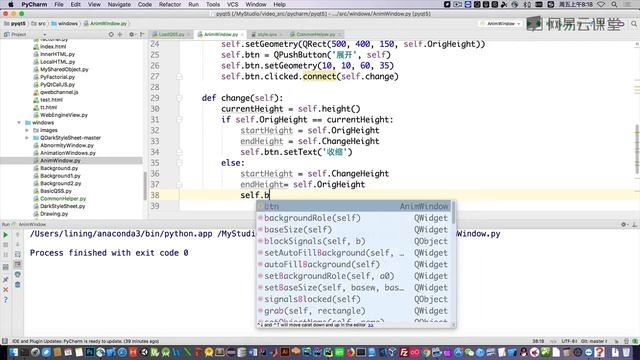Open Run panel help question mark
640x360 pixels.
coord(6,300)
